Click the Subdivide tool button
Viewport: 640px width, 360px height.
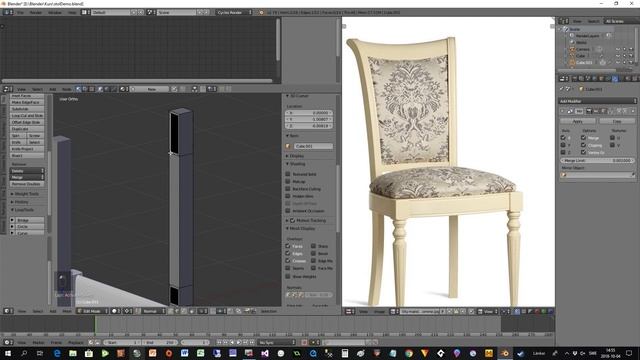tap(27, 109)
